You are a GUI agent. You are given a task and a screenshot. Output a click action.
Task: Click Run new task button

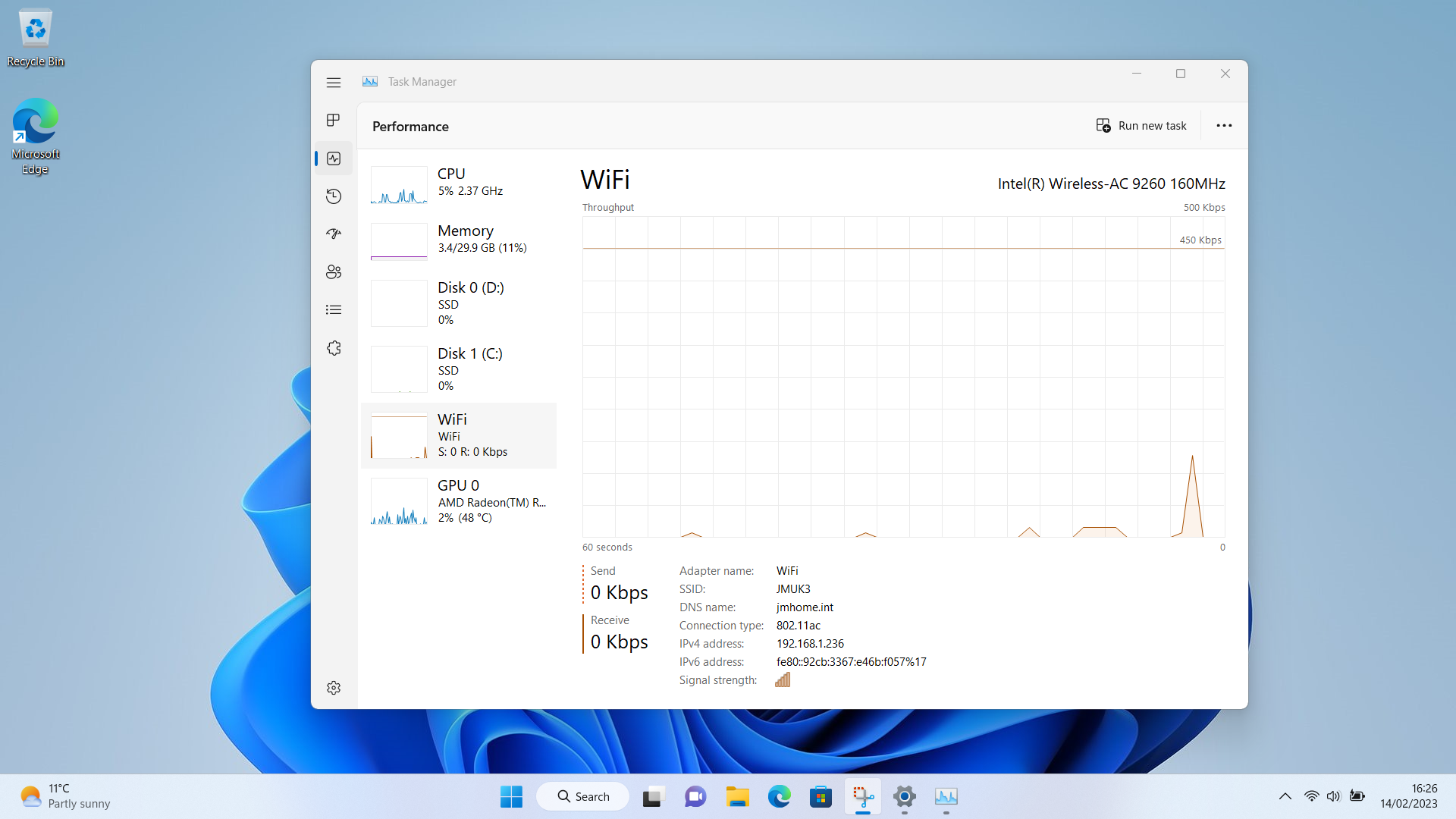(x=1141, y=125)
